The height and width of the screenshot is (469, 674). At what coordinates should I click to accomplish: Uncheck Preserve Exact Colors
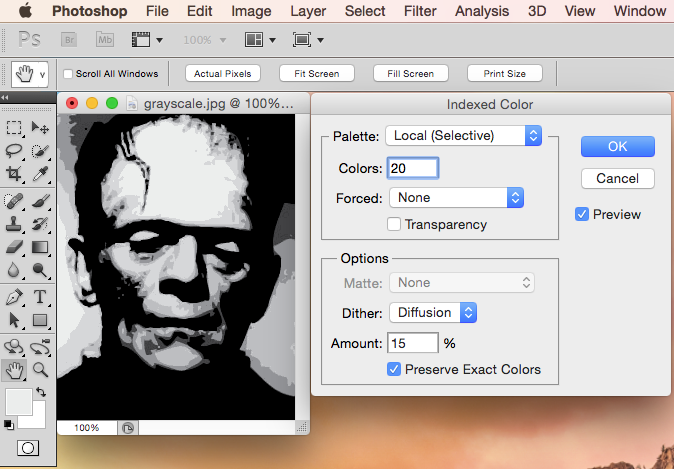click(x=394, y=369)
